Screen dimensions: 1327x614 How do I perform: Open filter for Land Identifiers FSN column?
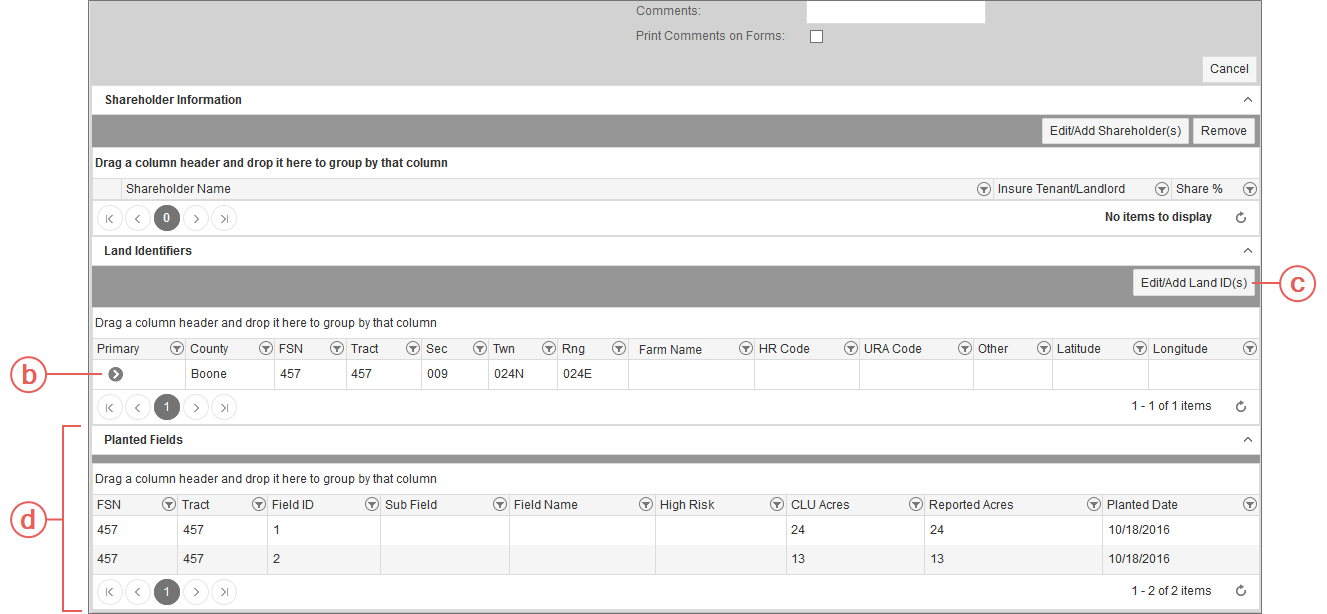337,349
